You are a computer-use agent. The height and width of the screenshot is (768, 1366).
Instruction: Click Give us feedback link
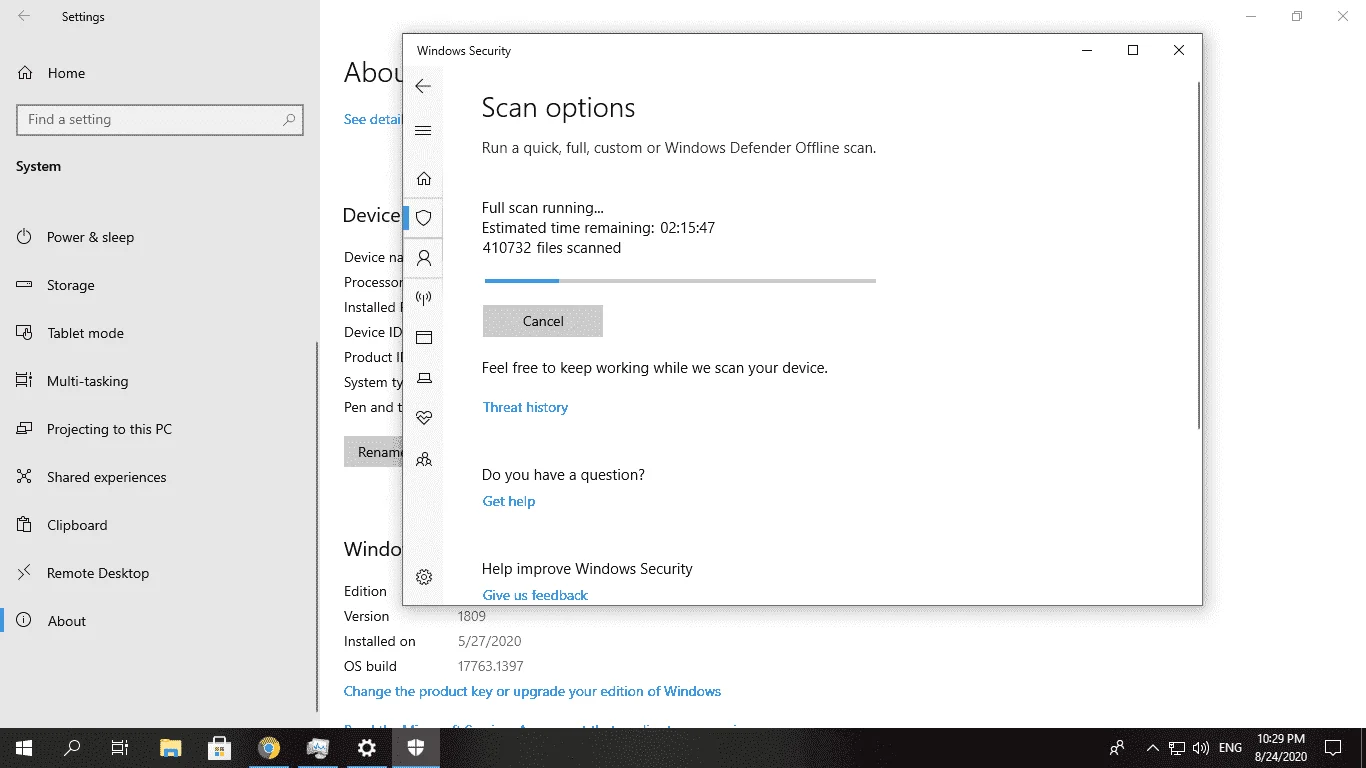(535, 595)
